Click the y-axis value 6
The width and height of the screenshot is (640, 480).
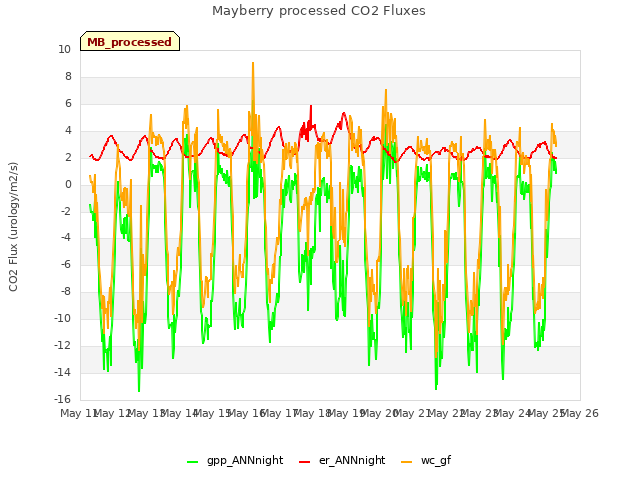pos(68,104)
